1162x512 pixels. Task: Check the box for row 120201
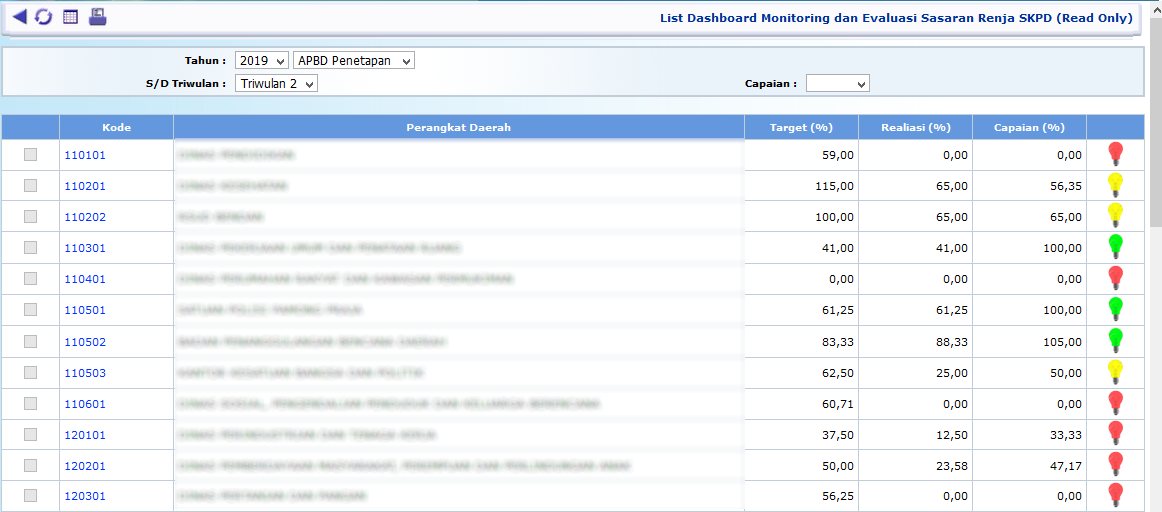point(30,465)
